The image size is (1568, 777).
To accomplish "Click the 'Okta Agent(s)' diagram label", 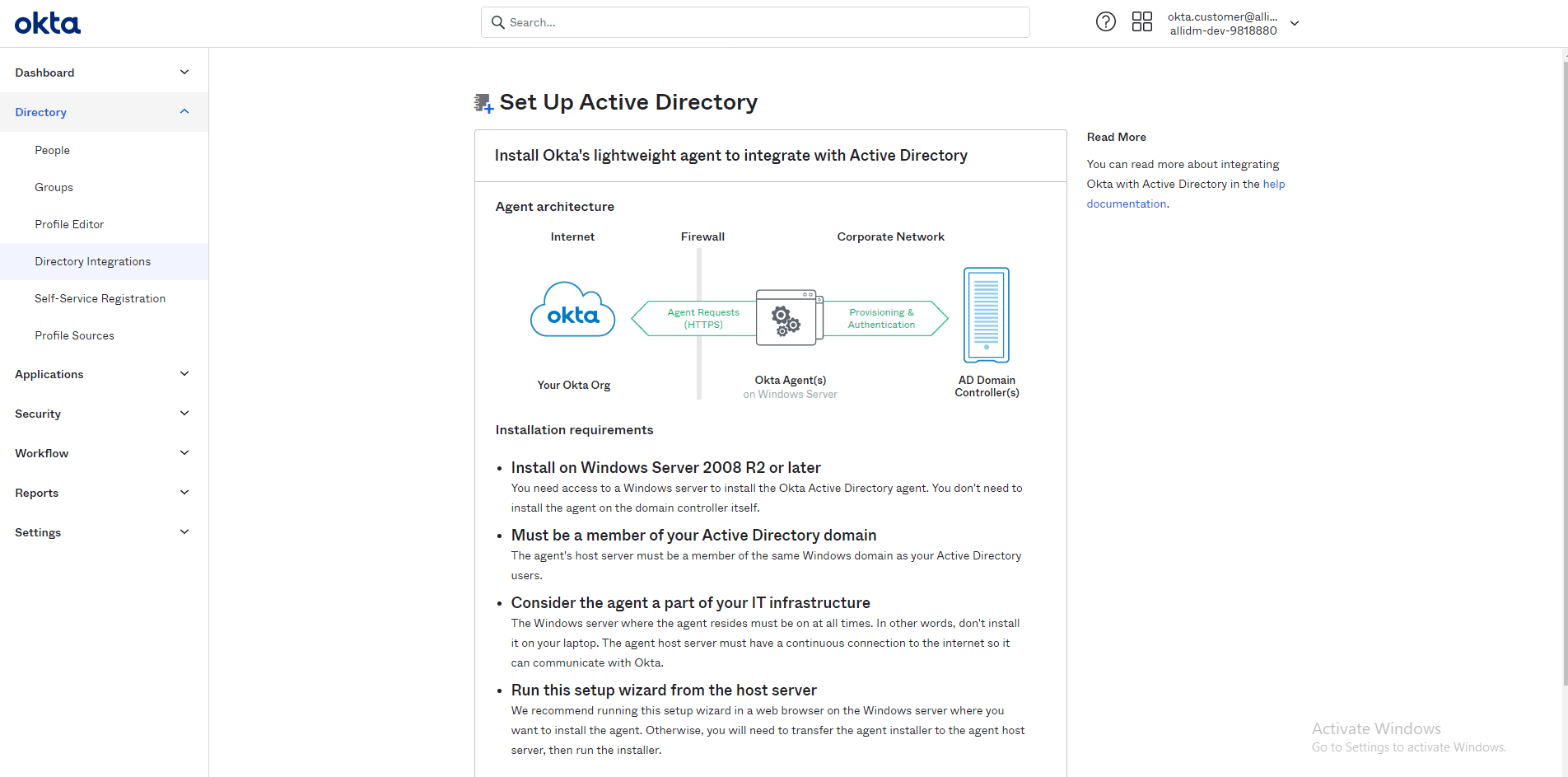I will [x=791, y=380].
